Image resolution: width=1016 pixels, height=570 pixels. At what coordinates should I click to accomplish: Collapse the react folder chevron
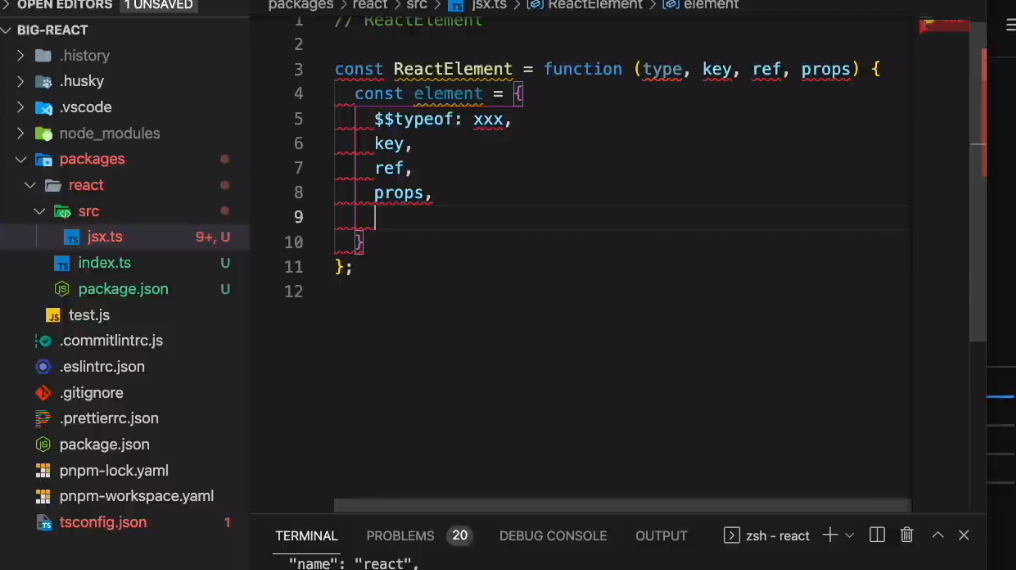[x=30, y=185]
